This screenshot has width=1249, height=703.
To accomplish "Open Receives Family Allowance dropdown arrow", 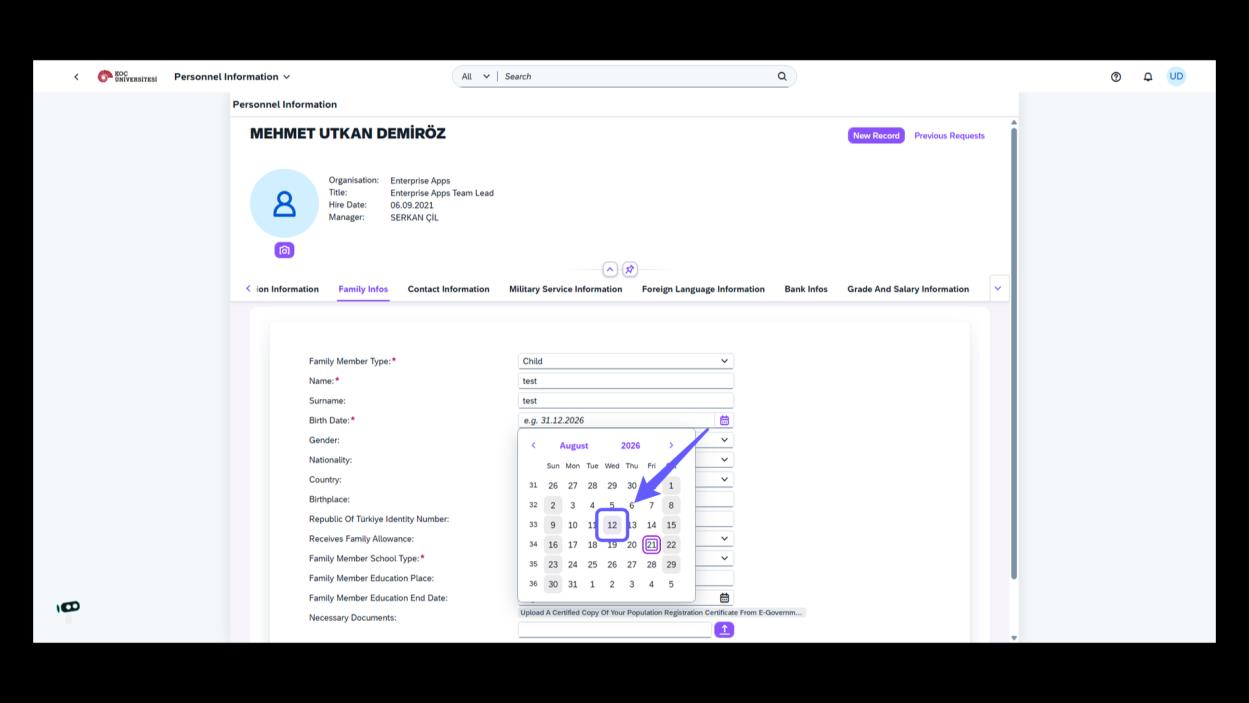I will pos(725,539).
